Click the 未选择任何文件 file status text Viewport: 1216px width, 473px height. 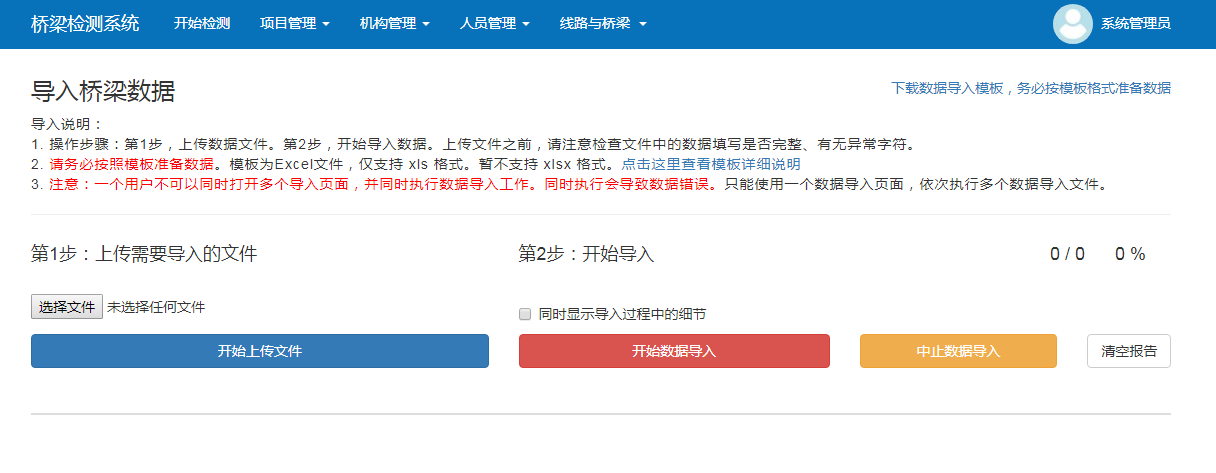156,307
